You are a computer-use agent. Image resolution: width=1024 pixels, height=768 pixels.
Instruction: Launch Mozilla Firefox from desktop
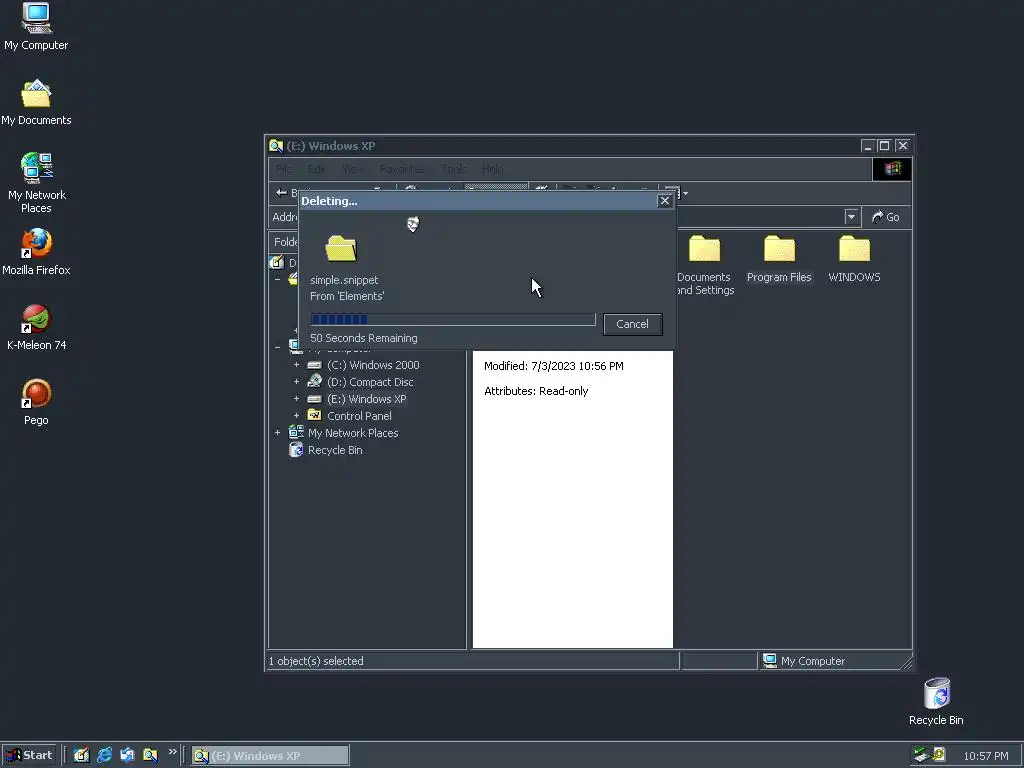[x=36, y=252]
